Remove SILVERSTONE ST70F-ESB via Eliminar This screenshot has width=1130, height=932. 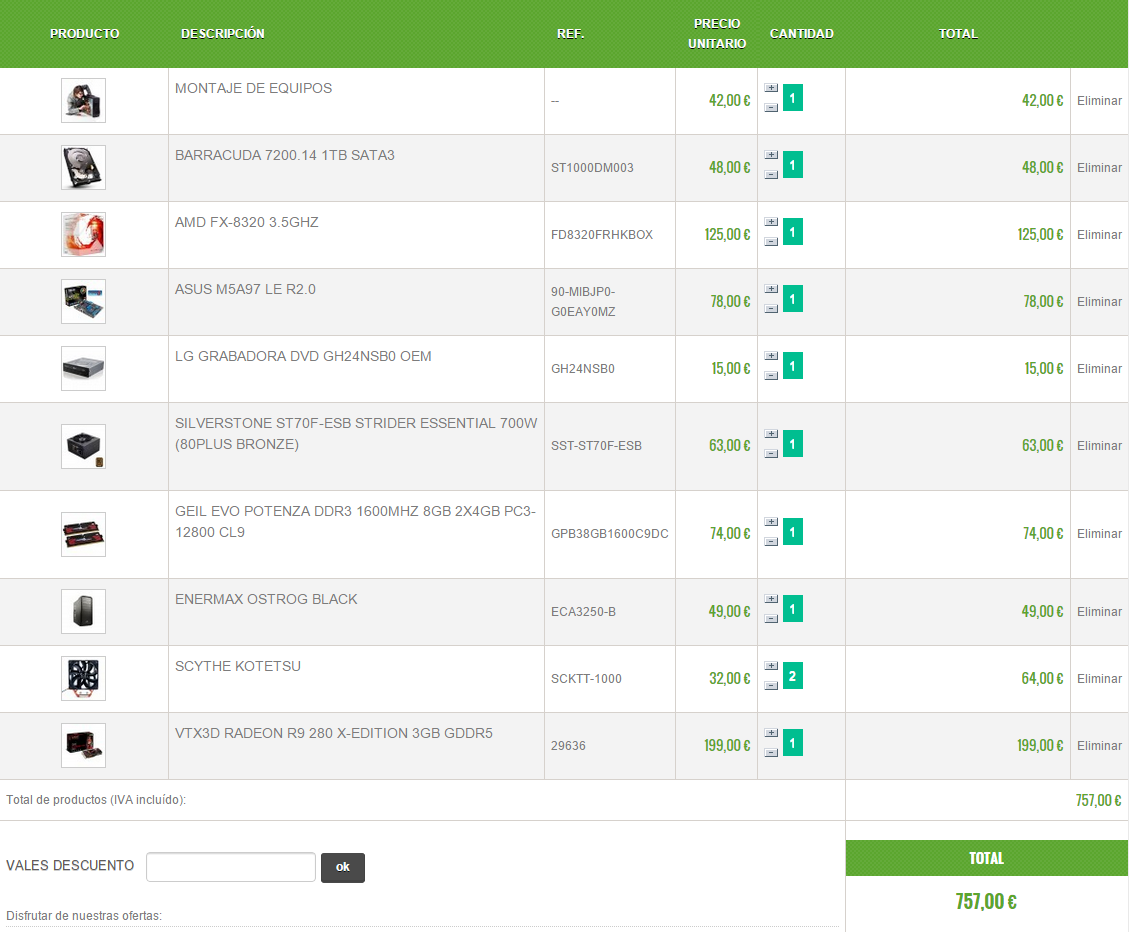pos(1099,446)
